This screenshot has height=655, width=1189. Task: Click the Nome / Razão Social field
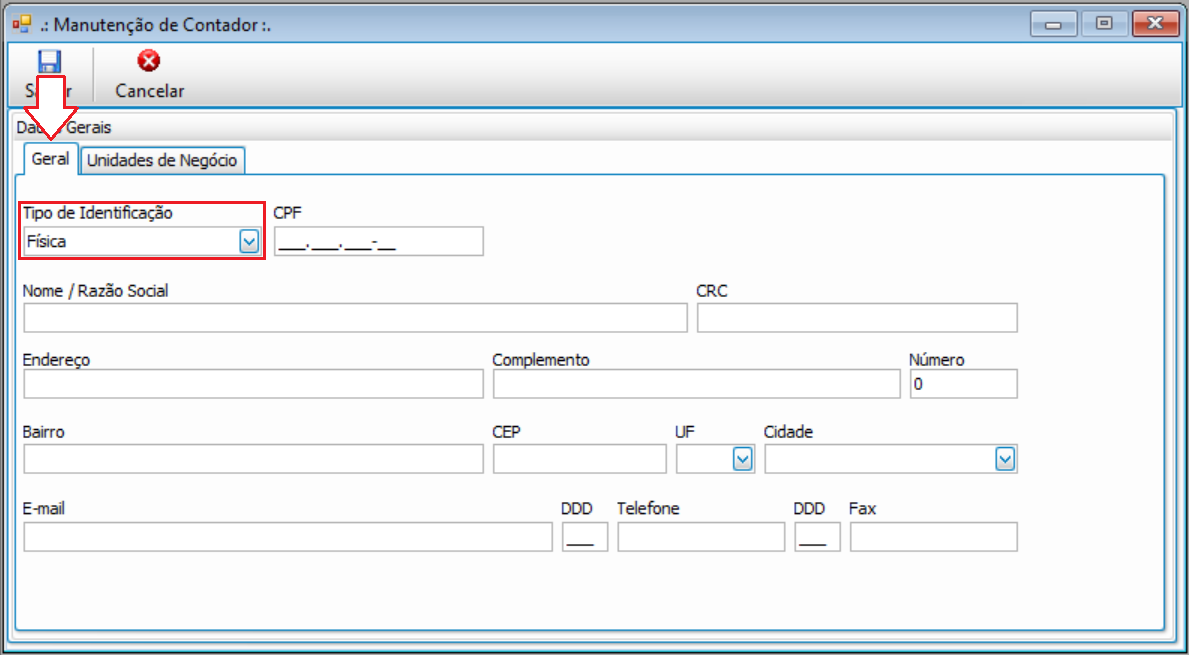click(356, 318)
